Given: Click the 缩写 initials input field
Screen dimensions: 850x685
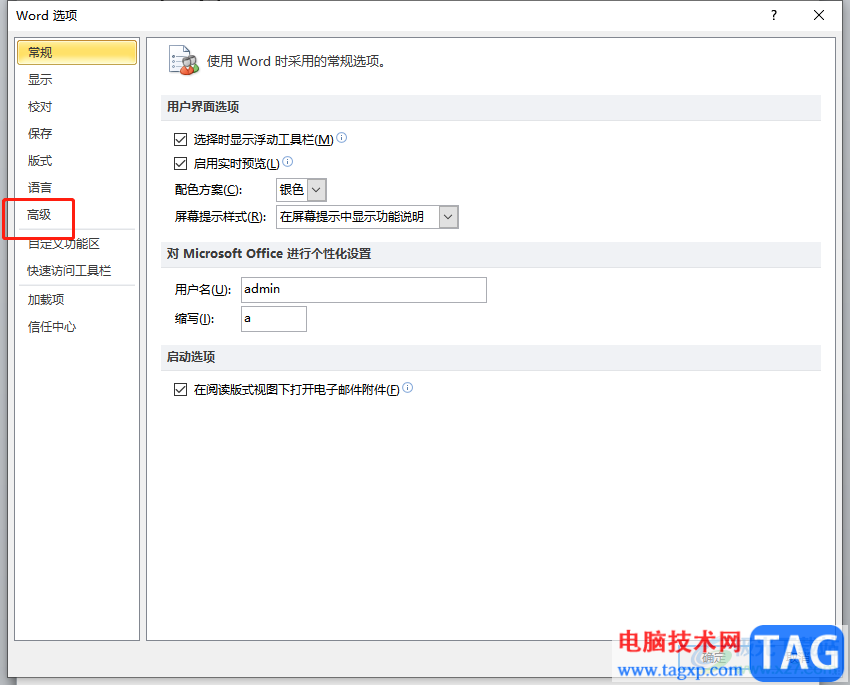Looking at the screenshot, I should (274, 319).
